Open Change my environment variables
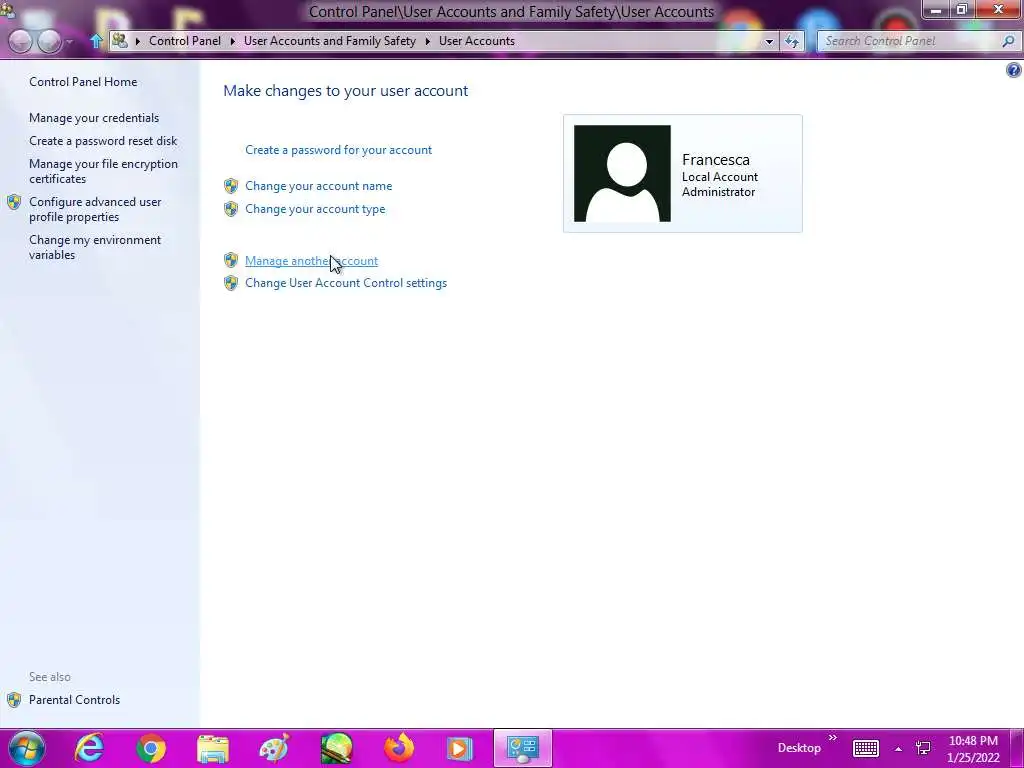Screen dimensions: 1024x768 click(x=95, y=247)
